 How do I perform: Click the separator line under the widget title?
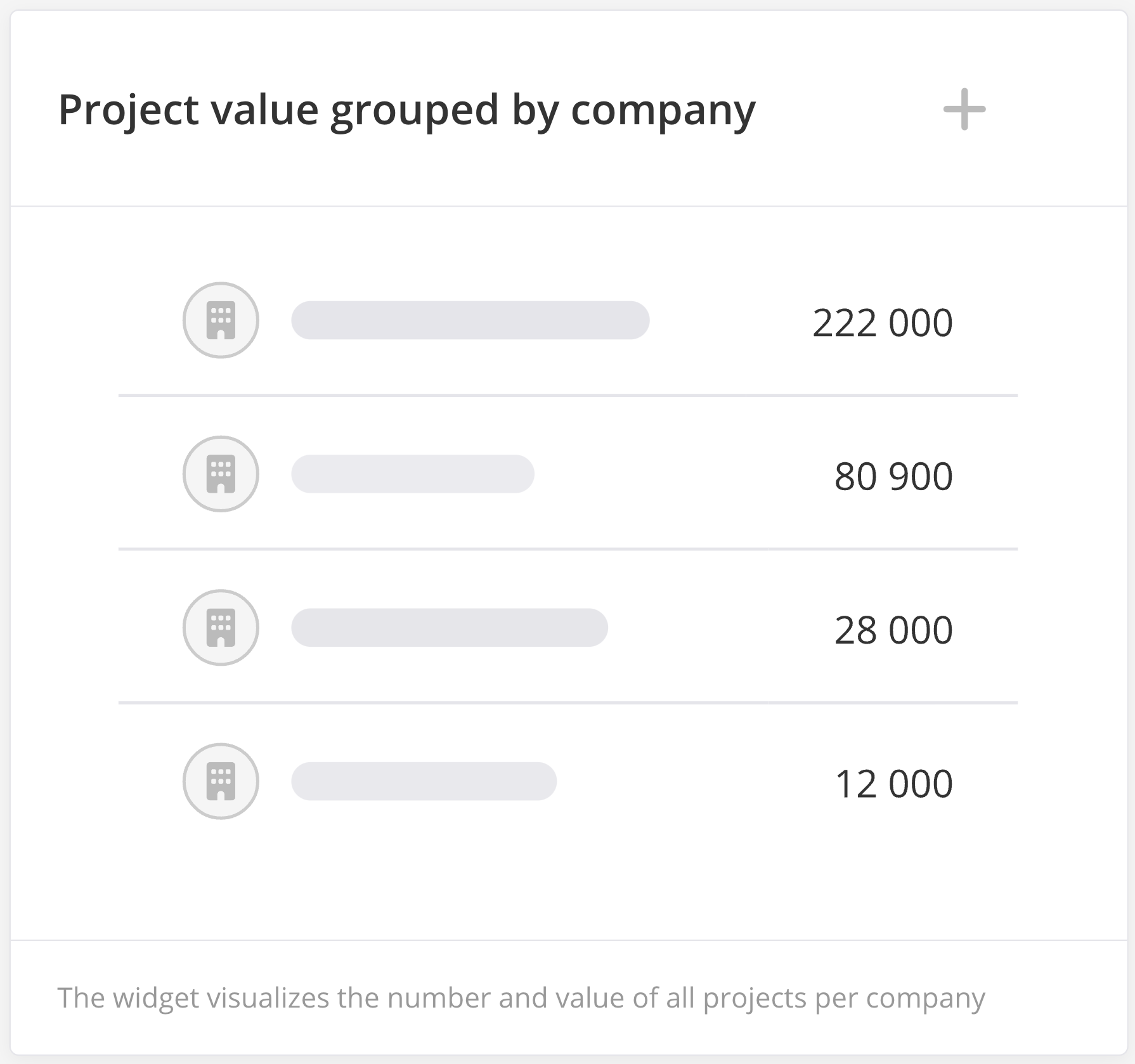pos(567,206)
